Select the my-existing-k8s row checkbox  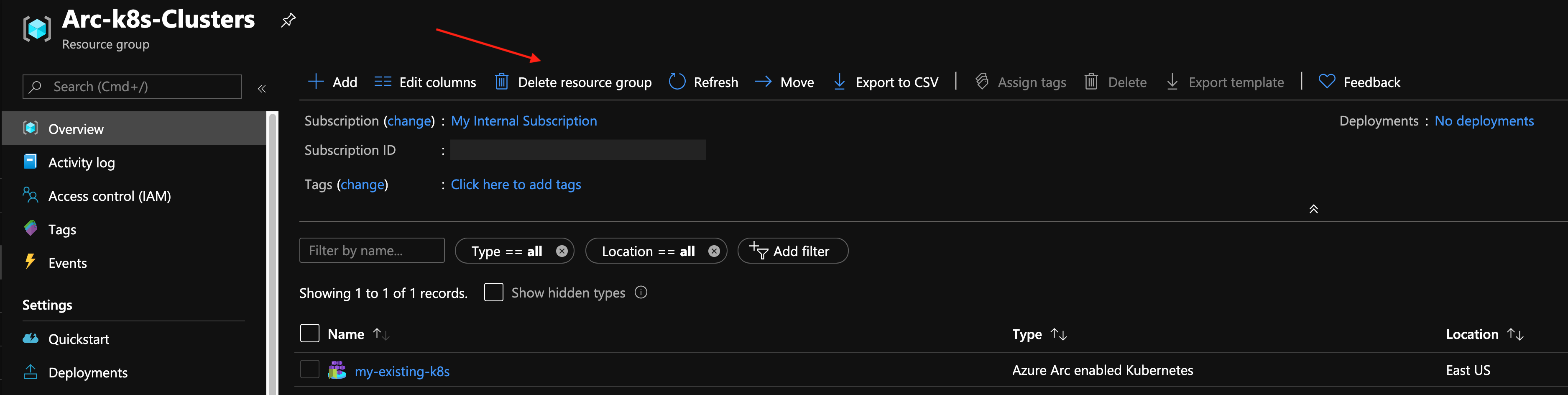tap(310, 369)
